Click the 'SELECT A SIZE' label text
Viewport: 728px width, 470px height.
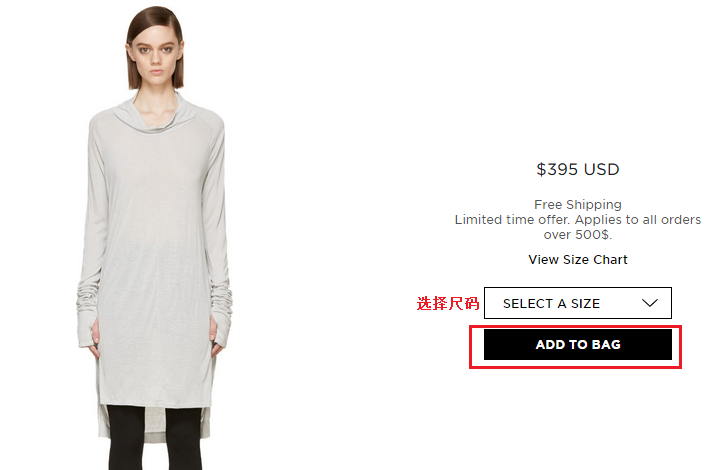[551, 304]
